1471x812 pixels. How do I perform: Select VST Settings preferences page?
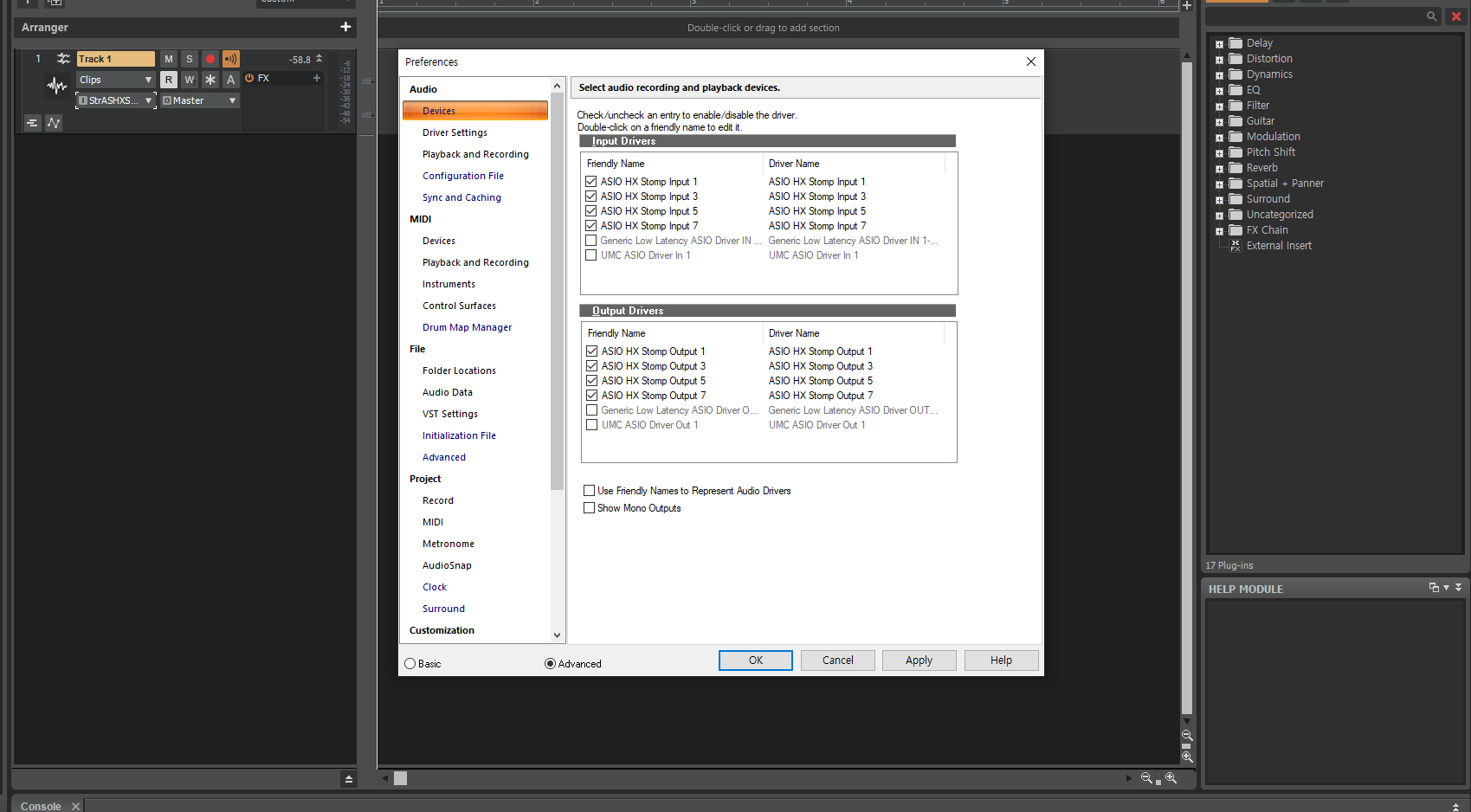tap(449, 414)
